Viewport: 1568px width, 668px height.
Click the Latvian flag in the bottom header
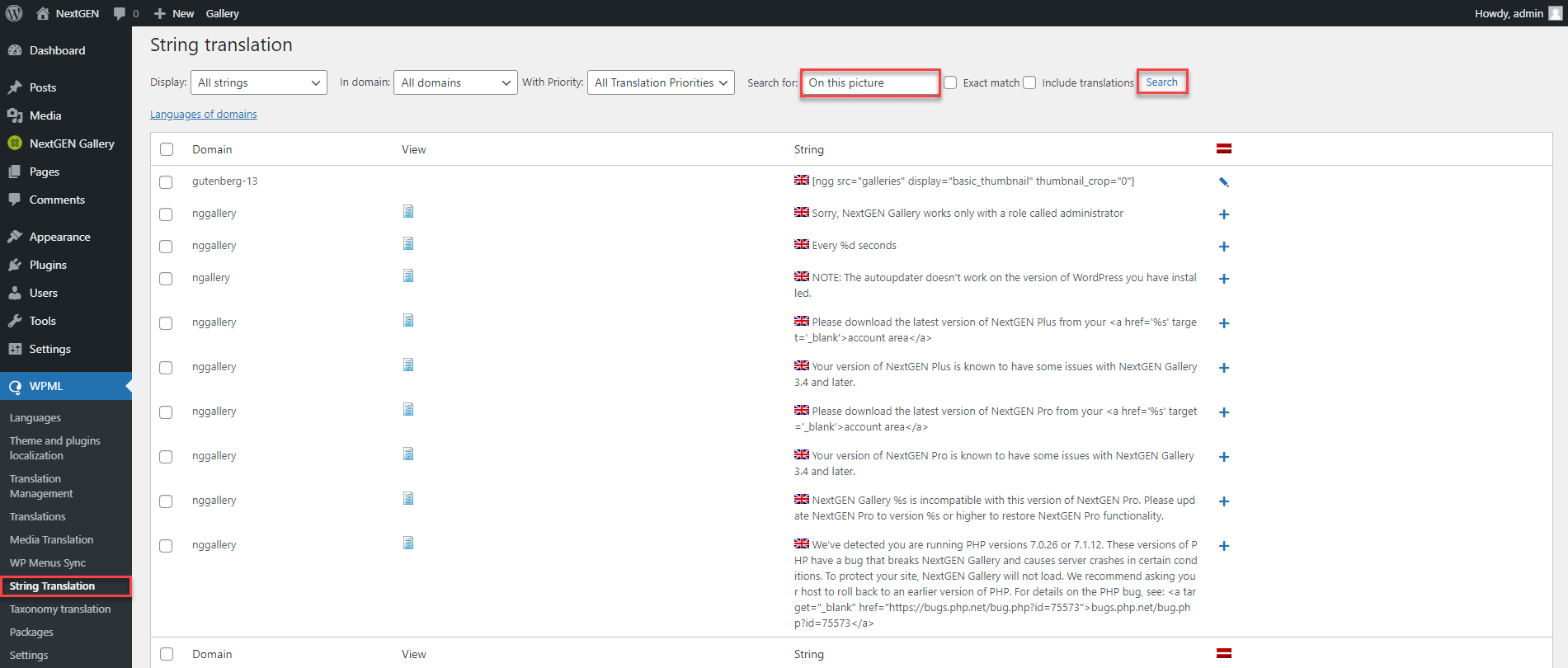[1224, 653]
